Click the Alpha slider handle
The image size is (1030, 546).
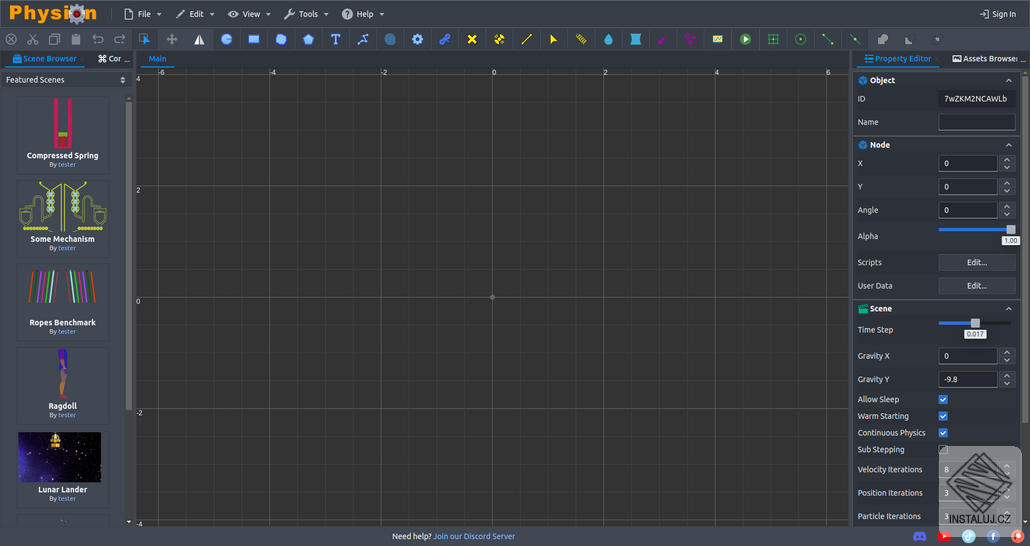(1011, 229)
